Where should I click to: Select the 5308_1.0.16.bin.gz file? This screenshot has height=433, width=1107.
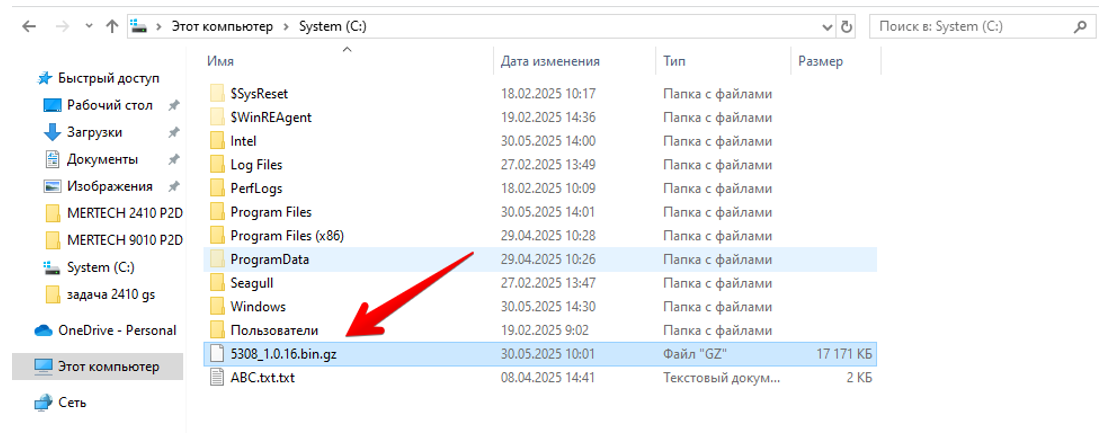[x=283, y=353]
